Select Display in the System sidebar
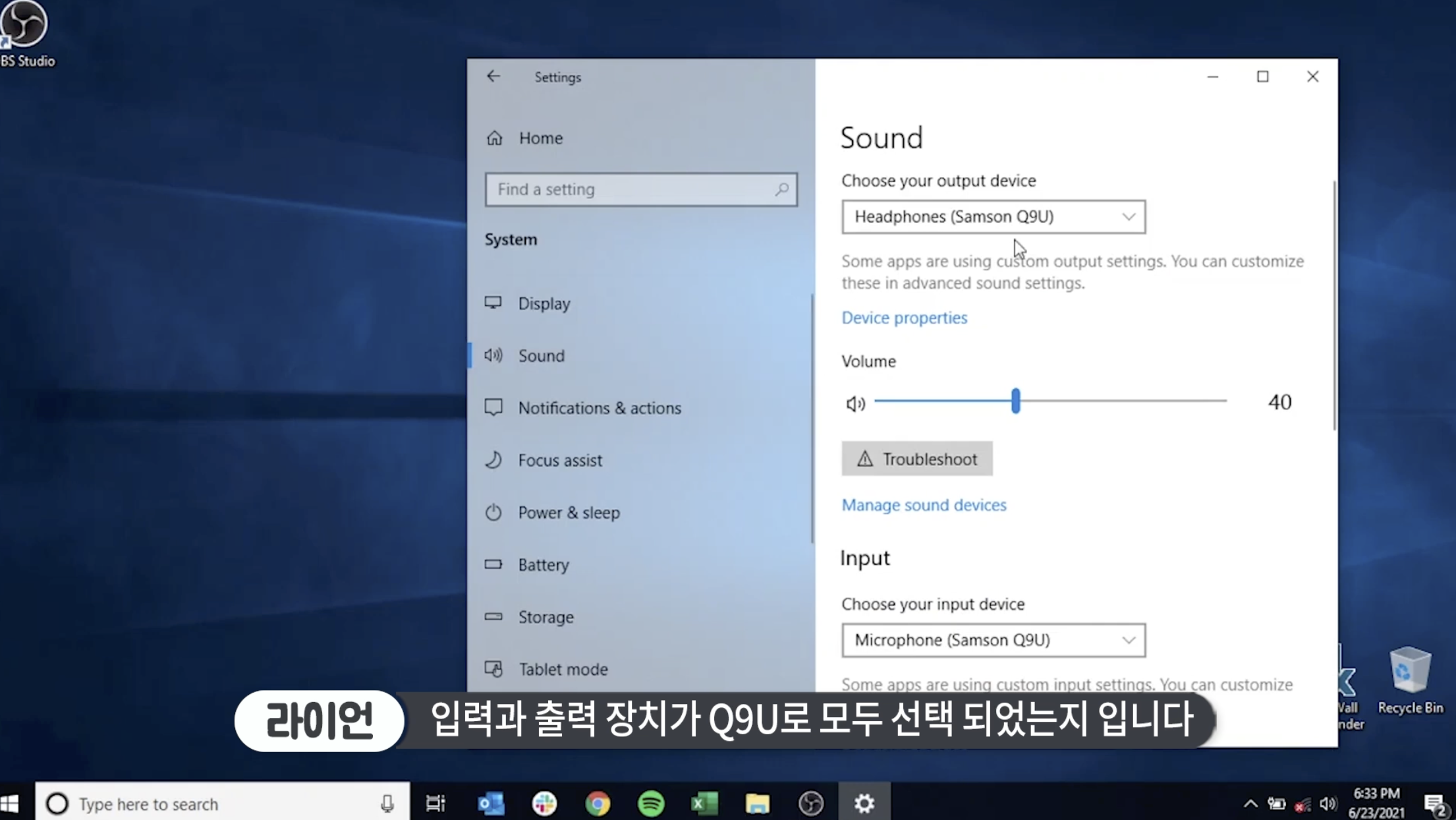The width and height of the screenshot is (1456, 820). [x=544, y=304]
